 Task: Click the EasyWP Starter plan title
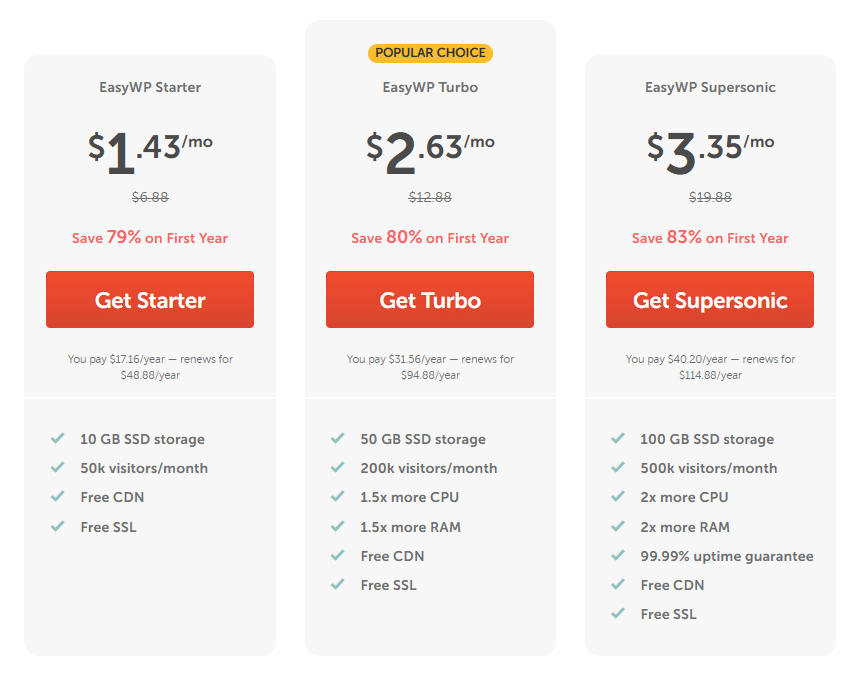[x=149, y=87]
